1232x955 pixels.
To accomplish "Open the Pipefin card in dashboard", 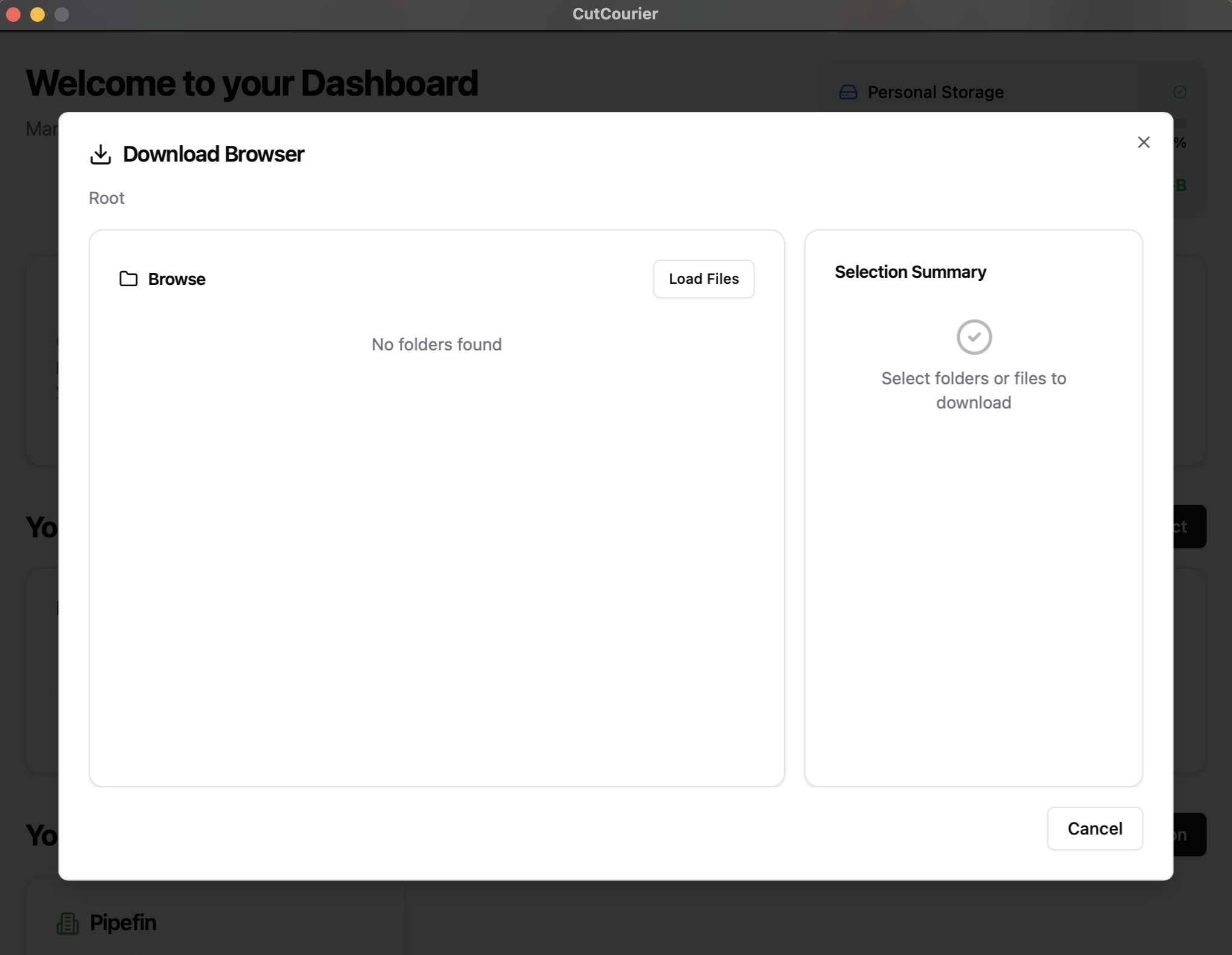I will [x=215, y=917].
